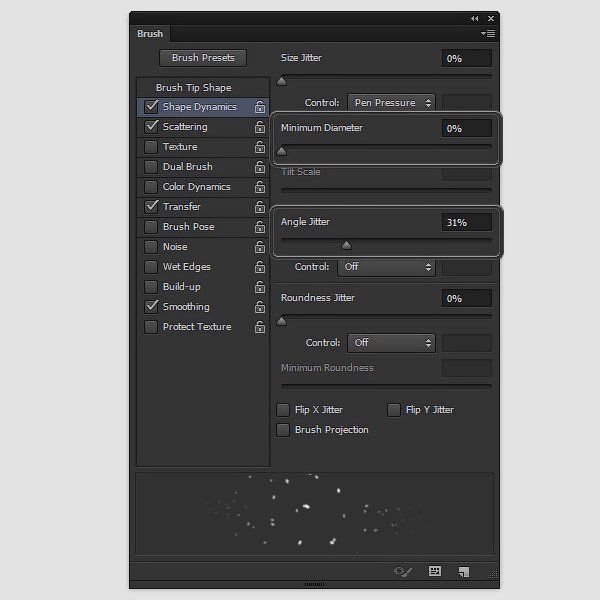Select the Scattering label in options list
Screen dimensions: 600x600
pyautogui.click(x=185, y=127)
